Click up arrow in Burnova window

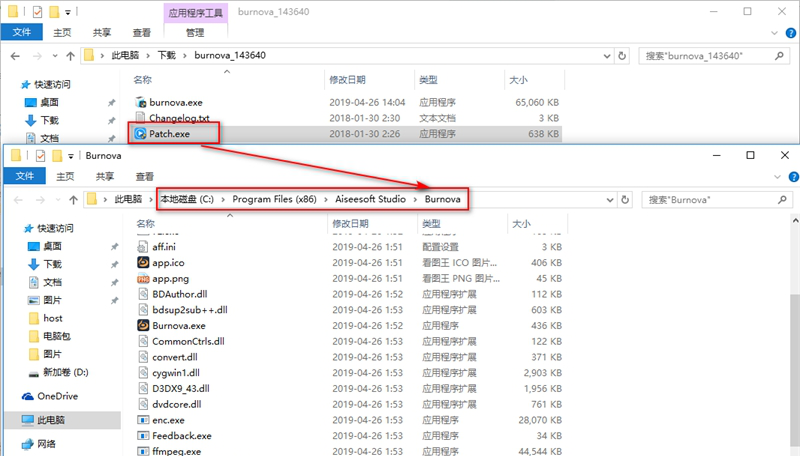[73, 199]
